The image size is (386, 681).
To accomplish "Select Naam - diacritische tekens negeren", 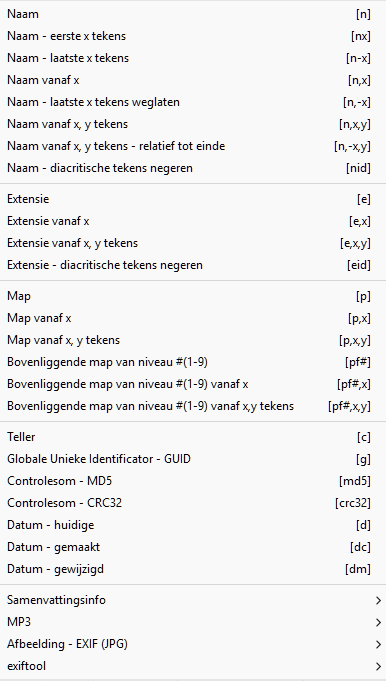I will (x=193, y=168).
